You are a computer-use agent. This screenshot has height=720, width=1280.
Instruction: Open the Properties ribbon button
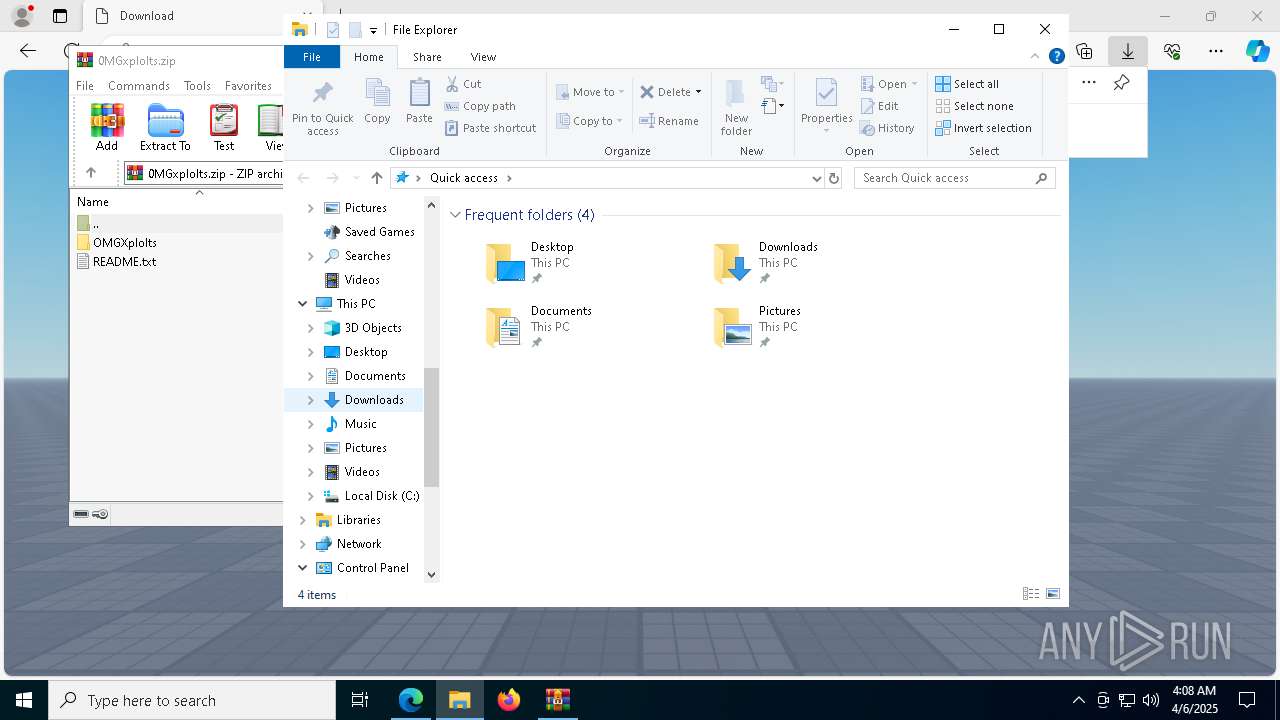point(826,103)
